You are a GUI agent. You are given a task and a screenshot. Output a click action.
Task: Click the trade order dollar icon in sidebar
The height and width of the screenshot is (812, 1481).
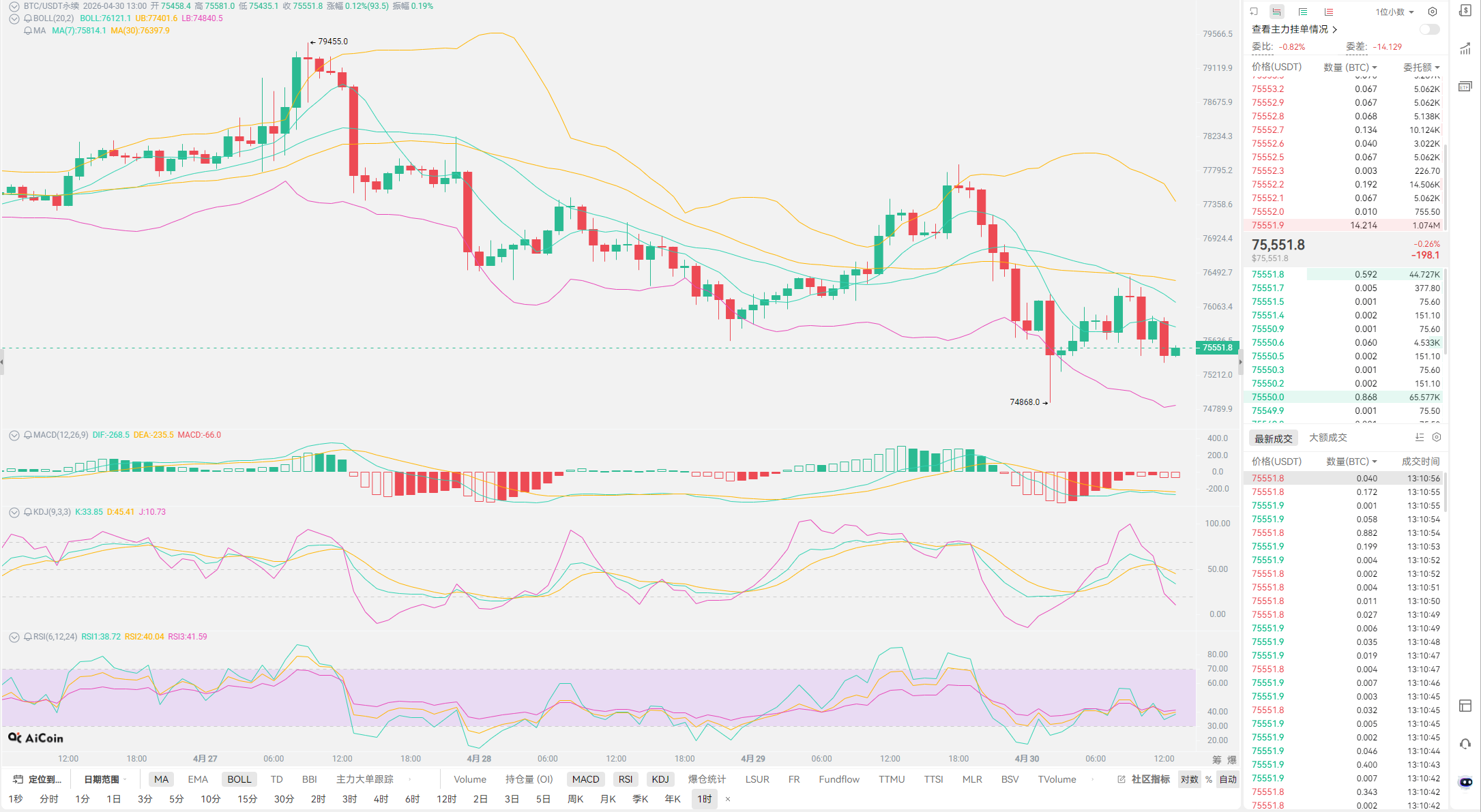1465,11
